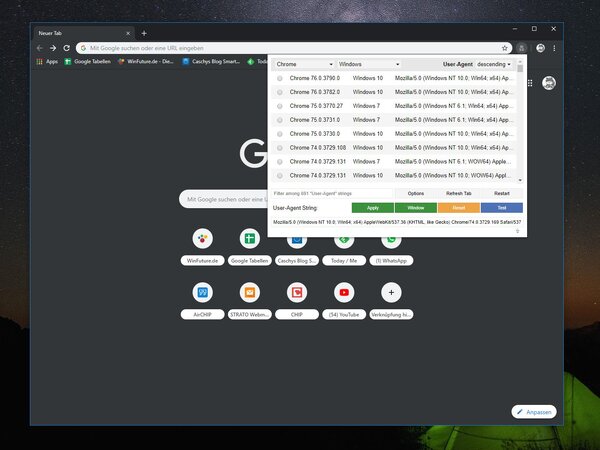Open the Chrome browser filter dropdown

(x=304, y=64)
